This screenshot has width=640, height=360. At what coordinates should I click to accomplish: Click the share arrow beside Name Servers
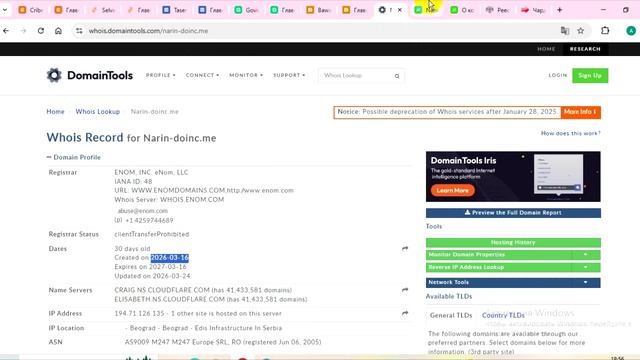[x=404, y=290]
